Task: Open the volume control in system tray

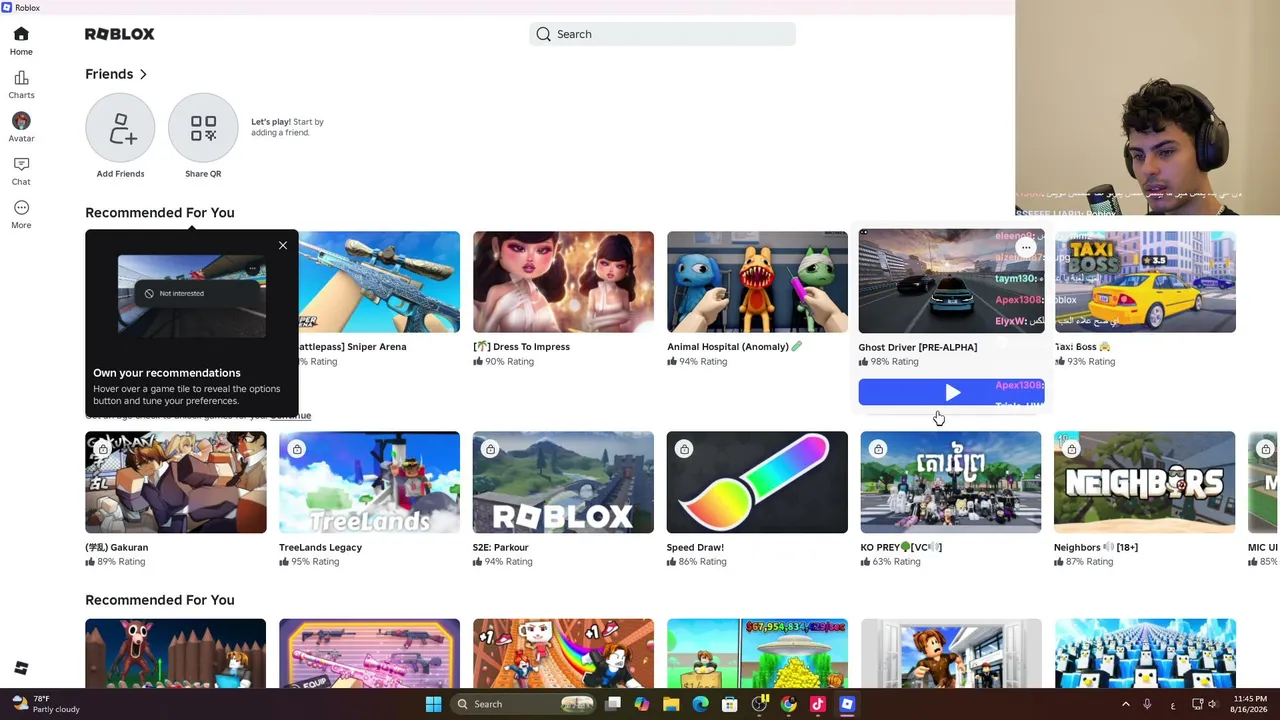Action: coord(1214,704)
